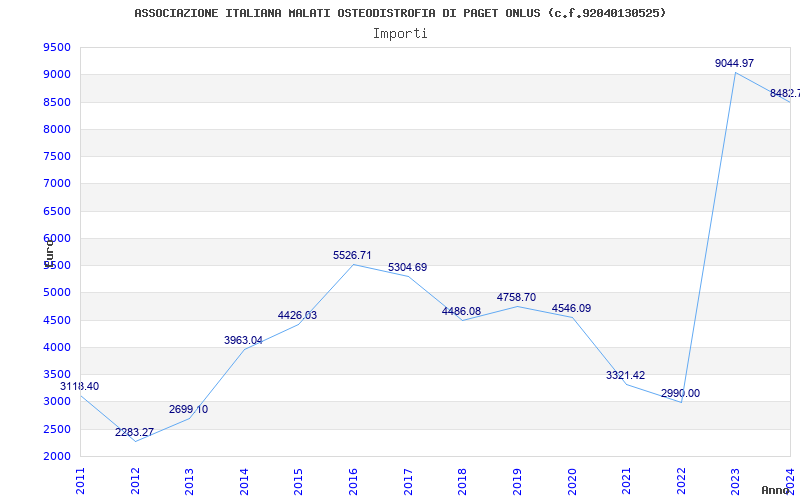Select the 3321.42 data label for 2021
This screenshot has height=500, width=800.
click(x=626, y=375)
